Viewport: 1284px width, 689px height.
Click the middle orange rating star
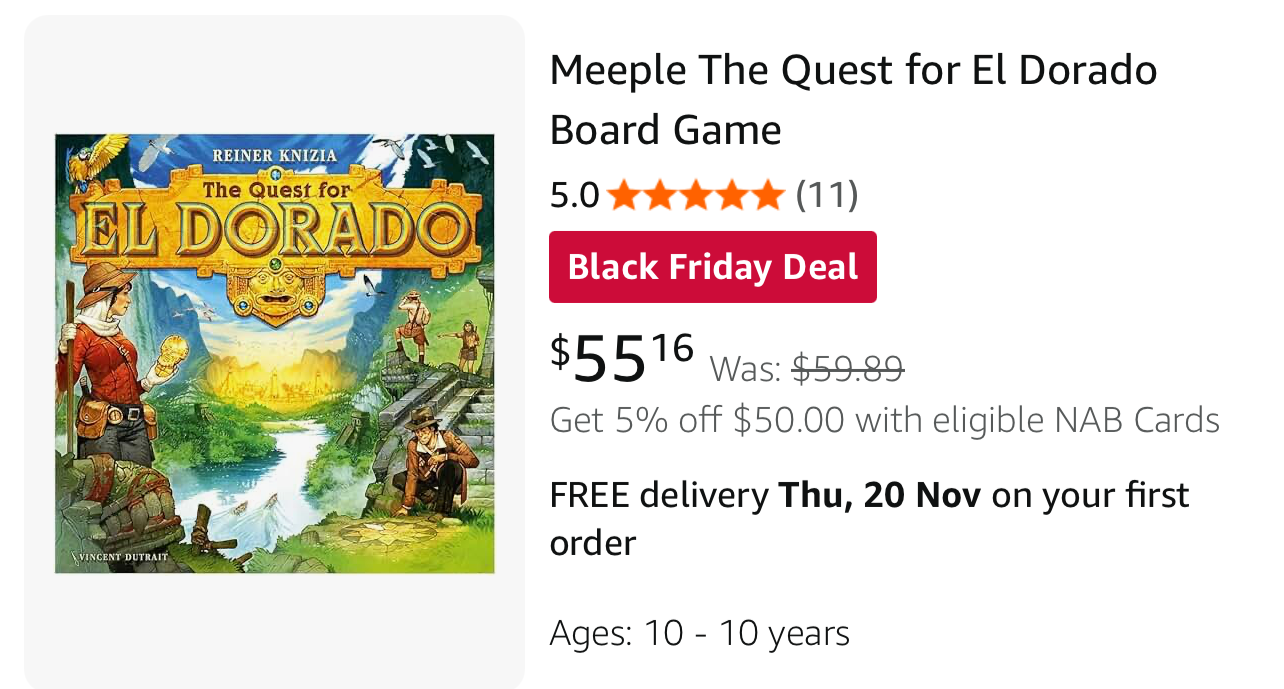click(x=695, y=195)
